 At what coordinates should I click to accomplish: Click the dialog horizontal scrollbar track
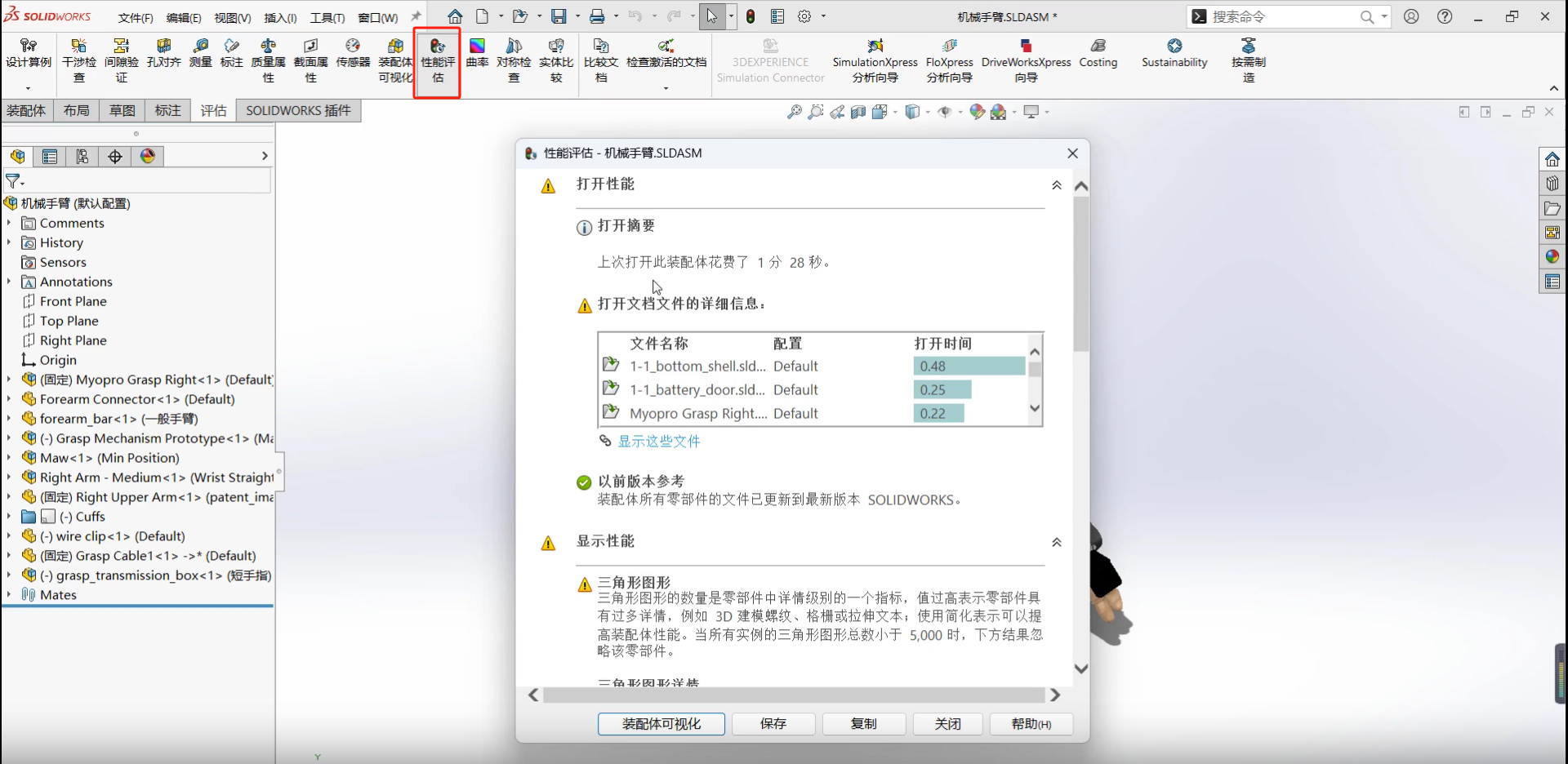point(794,695)
